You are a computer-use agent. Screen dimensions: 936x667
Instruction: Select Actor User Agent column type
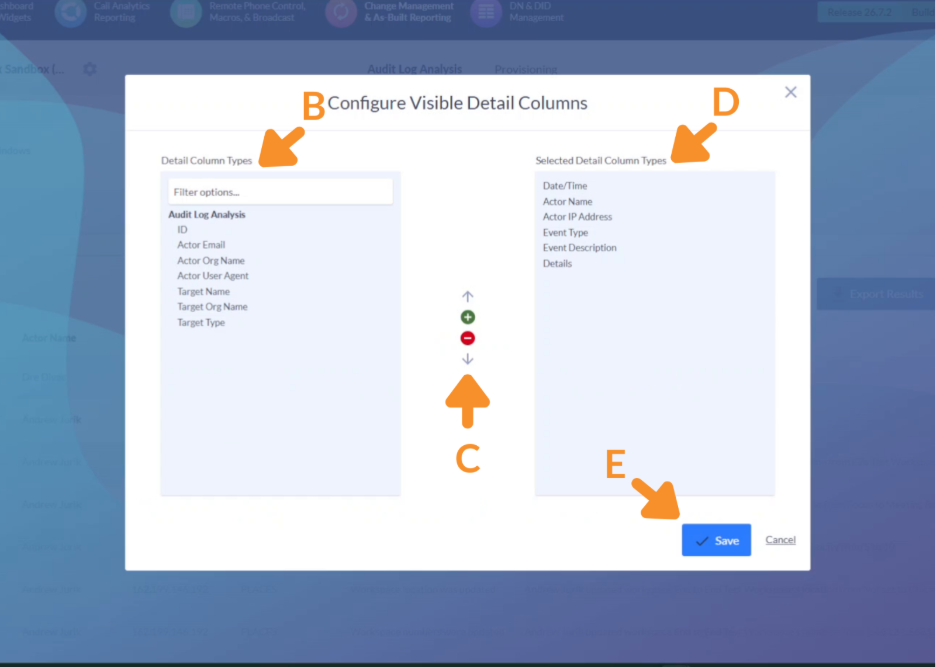[x=213, y=276]
